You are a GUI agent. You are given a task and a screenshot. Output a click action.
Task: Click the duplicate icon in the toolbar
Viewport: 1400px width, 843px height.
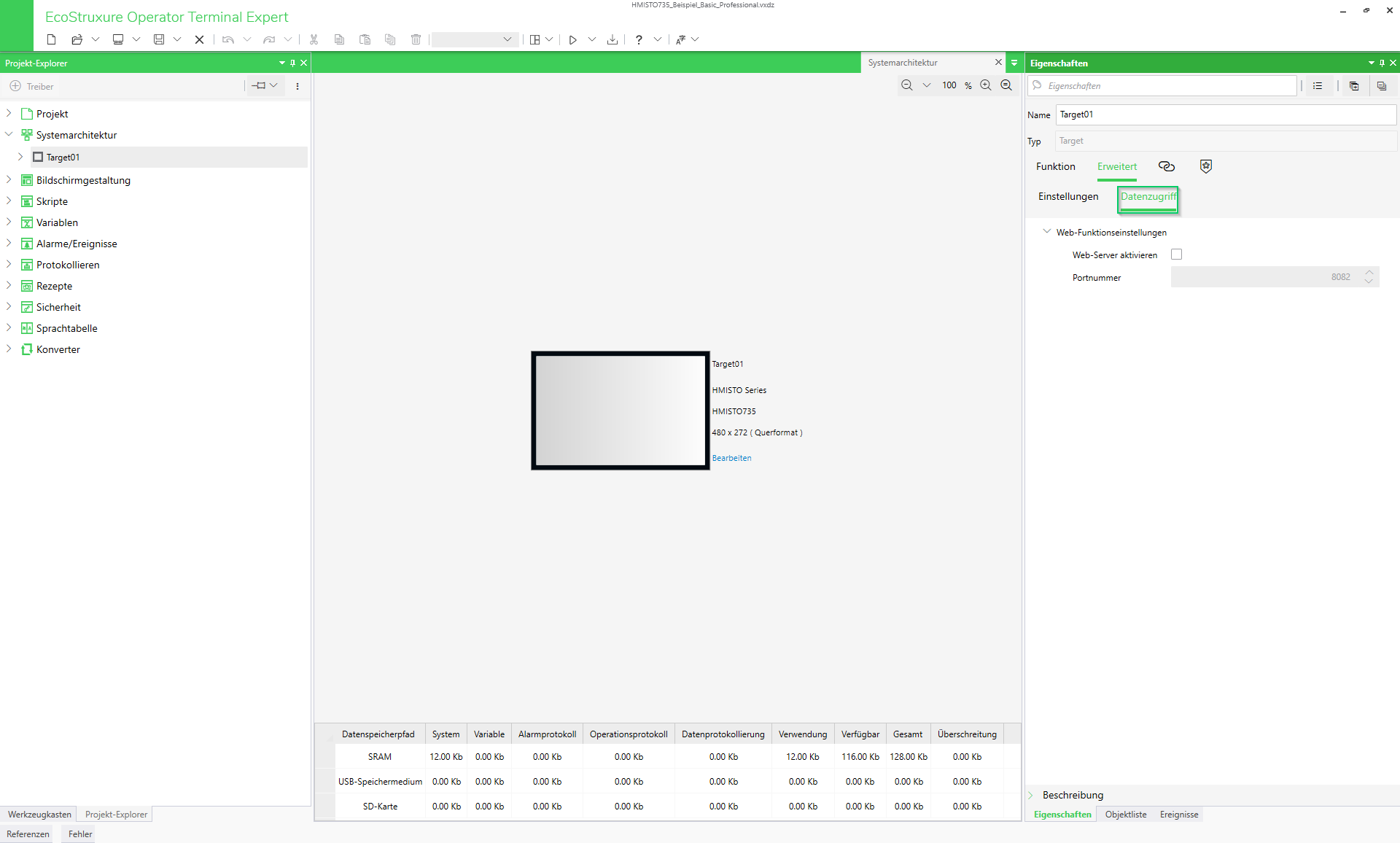pos(390,39)
